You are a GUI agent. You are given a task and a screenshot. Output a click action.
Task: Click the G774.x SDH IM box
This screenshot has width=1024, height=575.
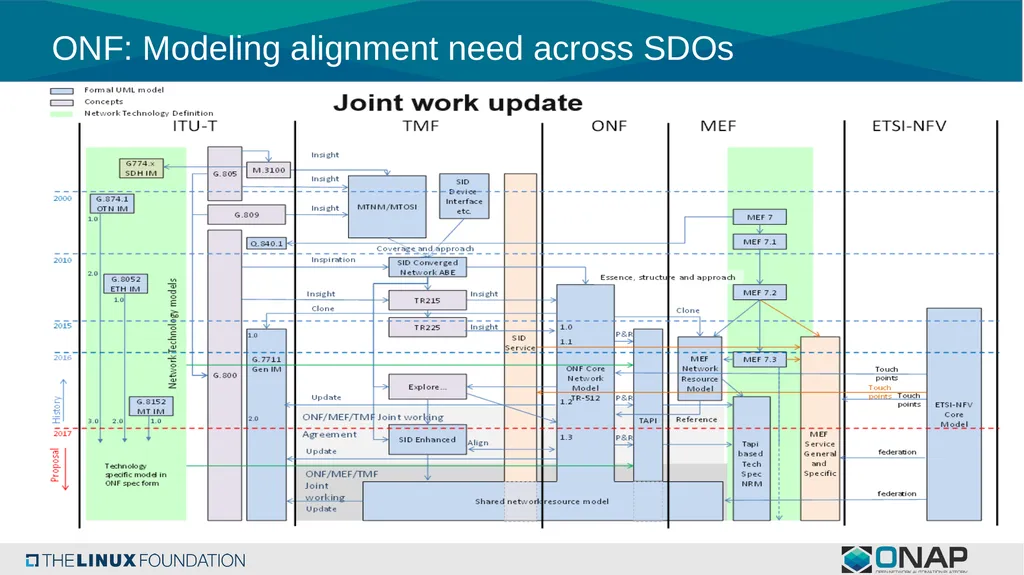pyautogui.click(x=141, y=168)
